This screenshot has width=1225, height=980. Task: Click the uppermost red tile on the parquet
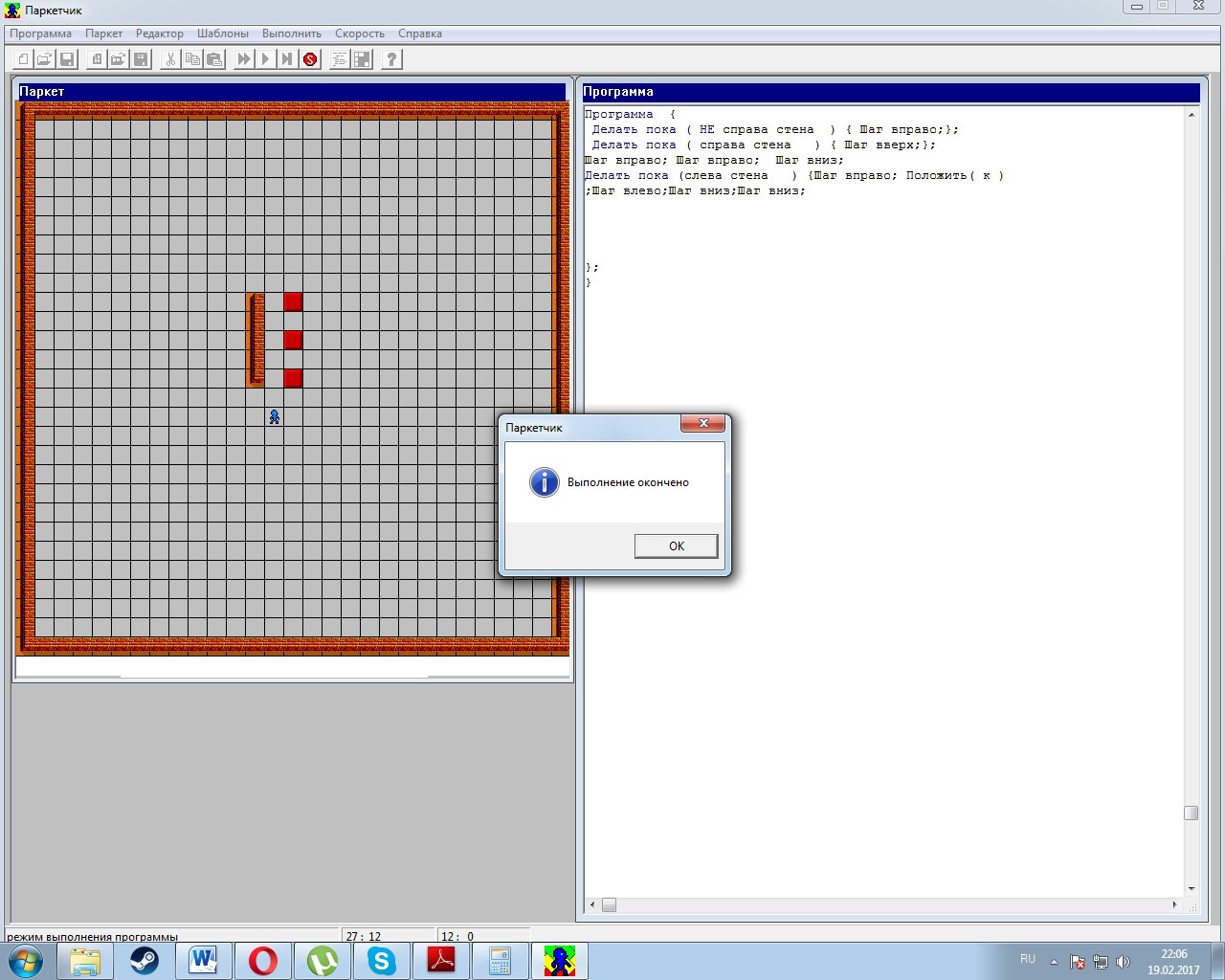293,301
